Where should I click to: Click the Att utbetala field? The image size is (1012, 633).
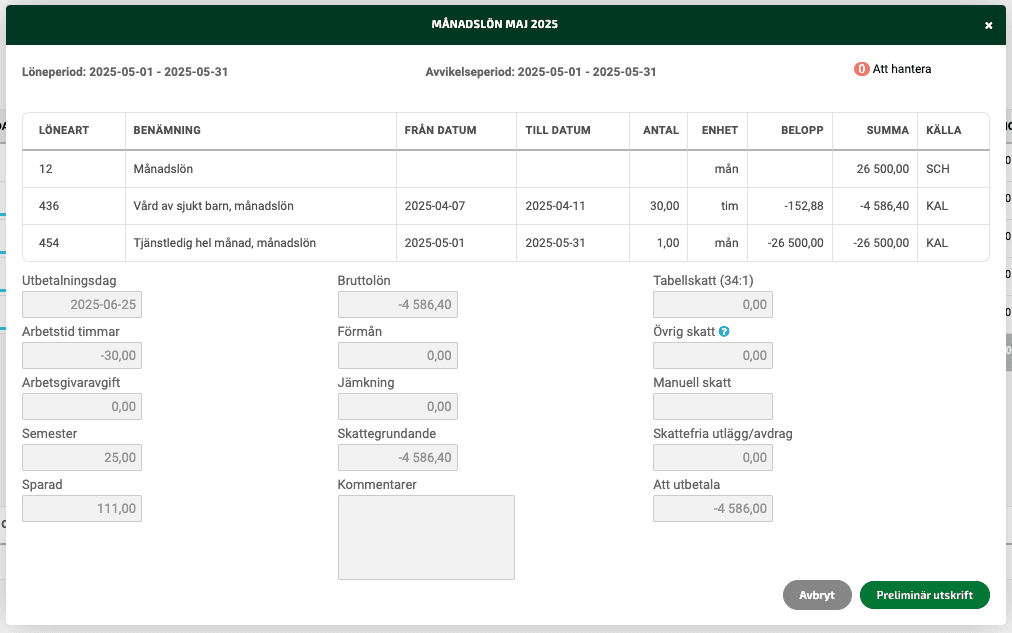[713, 508]
